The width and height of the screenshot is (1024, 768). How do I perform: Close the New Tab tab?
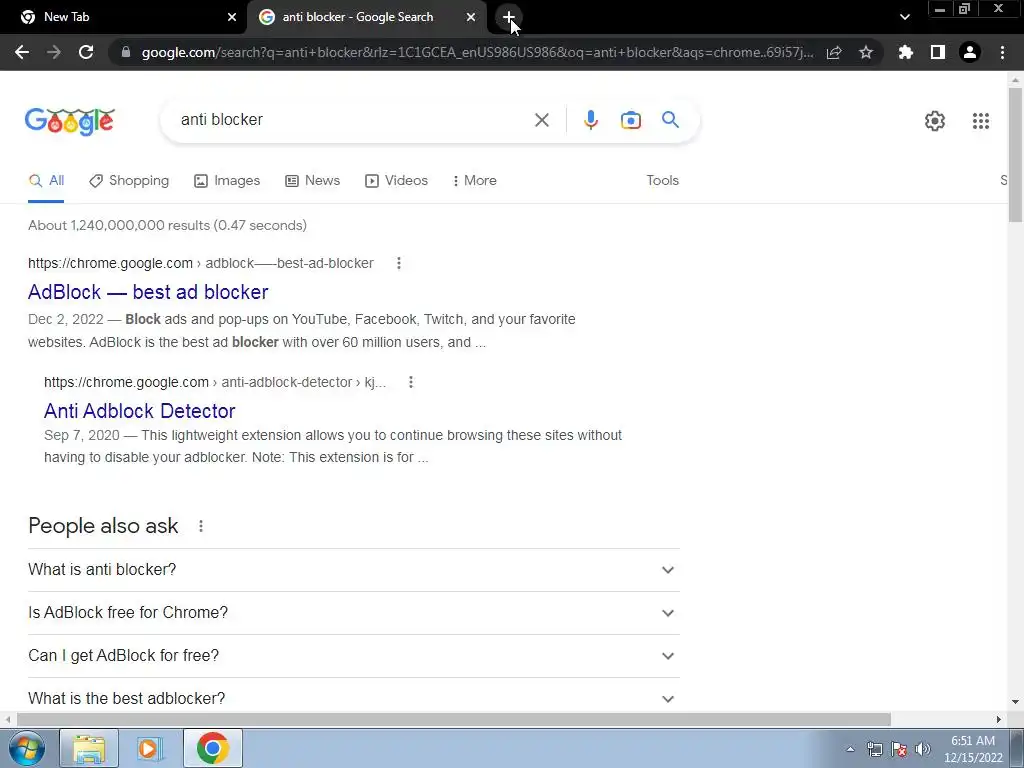click(x=232, y=17)
